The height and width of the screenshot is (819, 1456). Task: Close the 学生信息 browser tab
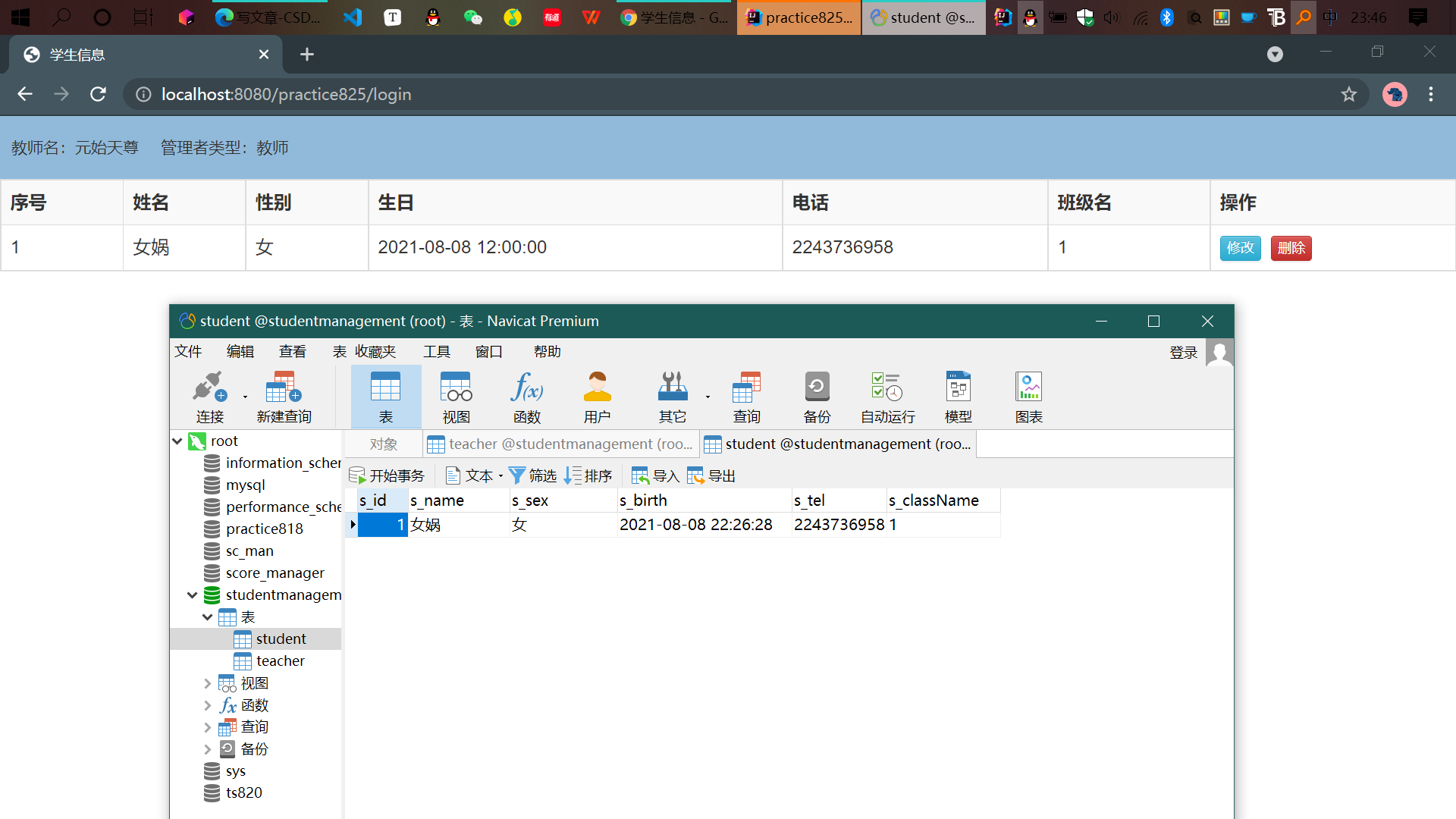click(264, 54)
